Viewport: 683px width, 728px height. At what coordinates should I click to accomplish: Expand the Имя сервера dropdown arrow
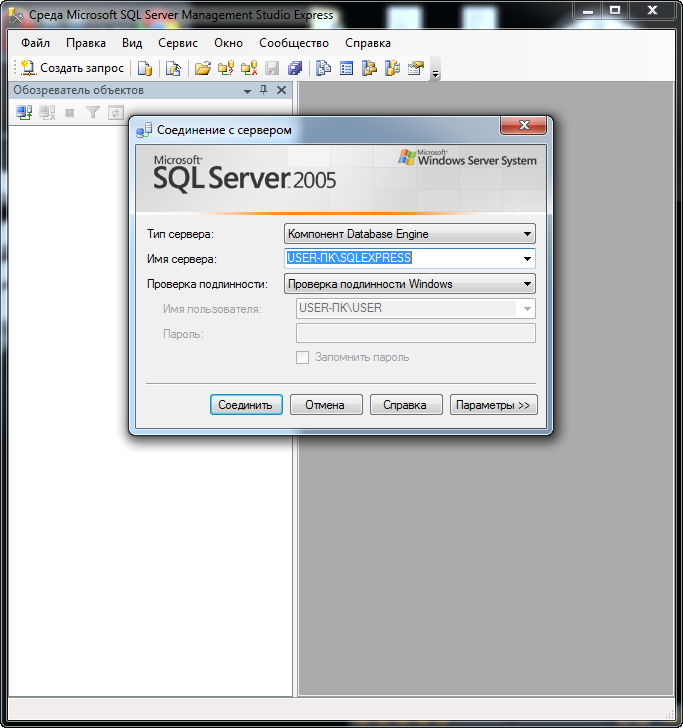point(527,259)
